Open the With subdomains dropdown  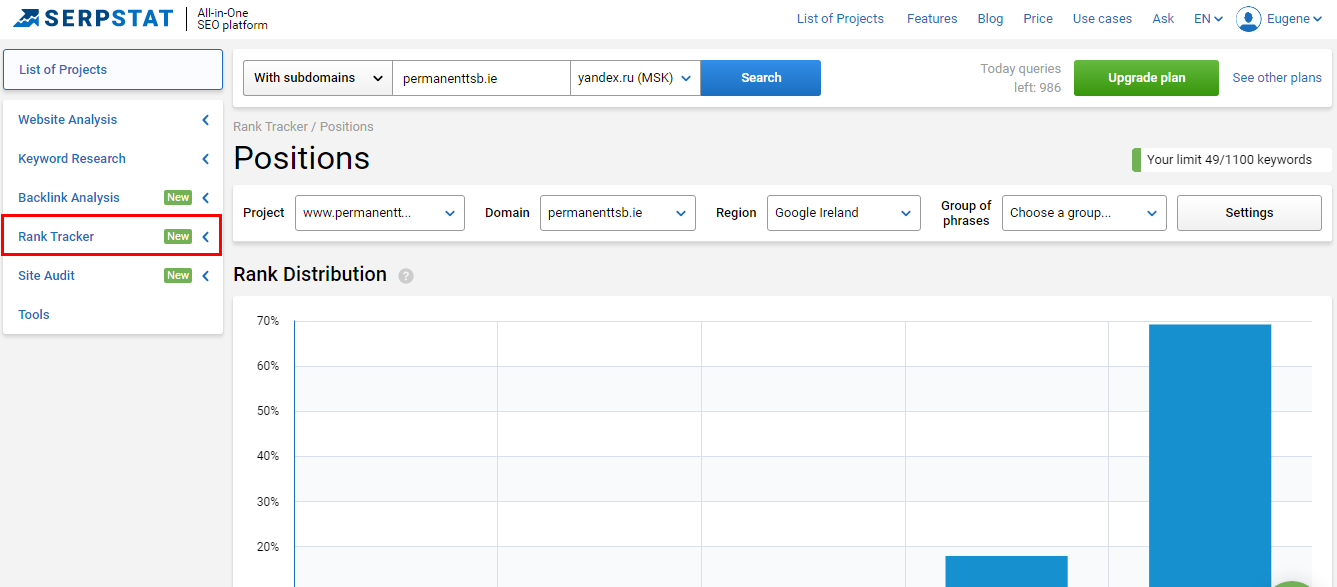coord(318,78)
